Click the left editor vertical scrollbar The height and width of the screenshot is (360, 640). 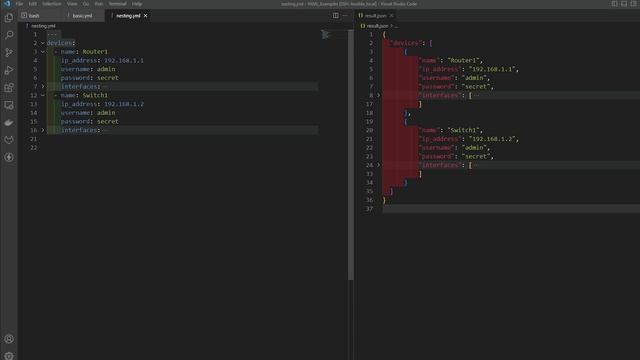351,154
